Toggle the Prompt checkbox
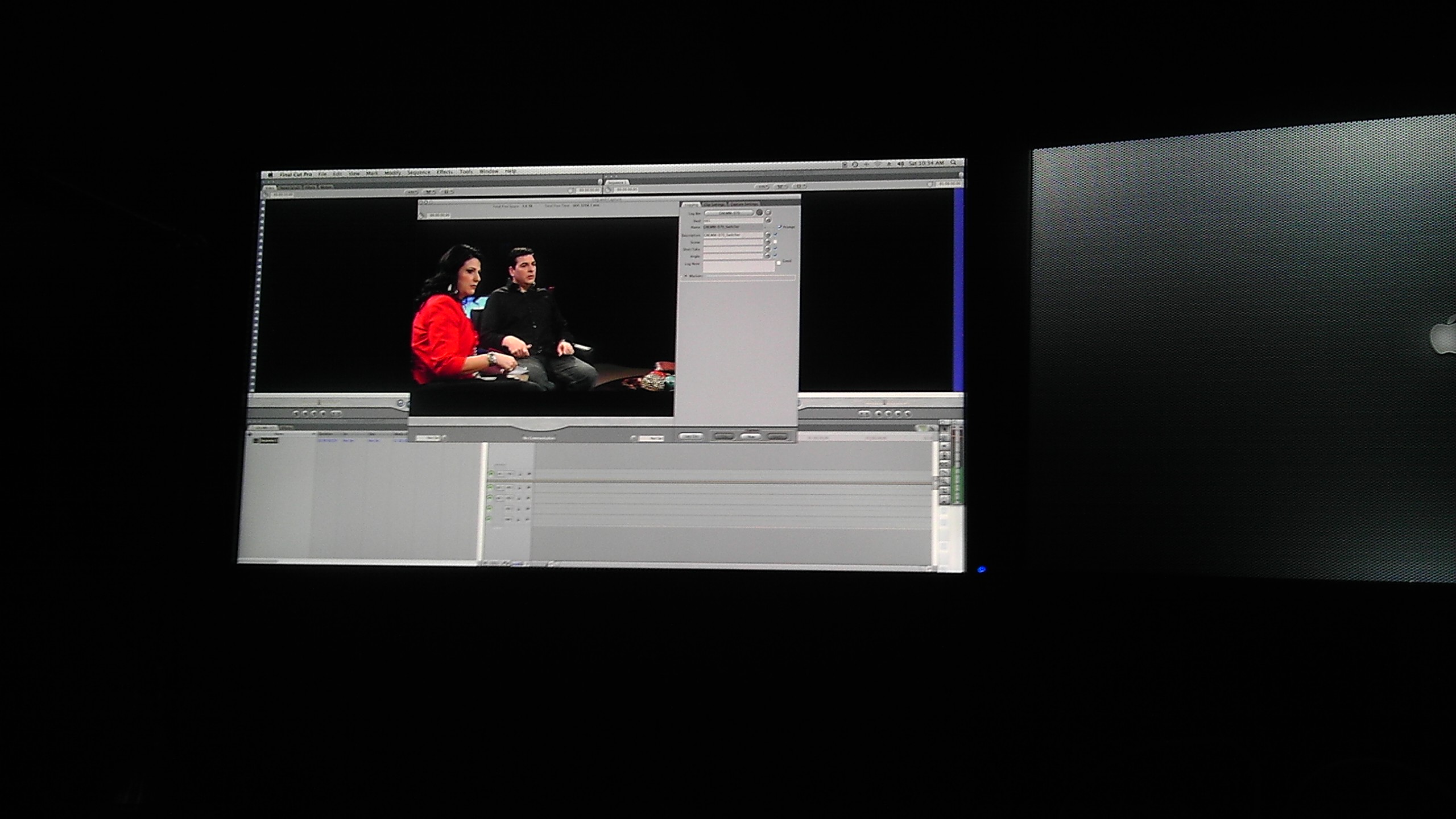The width and height of the screenshot is (1456, 819). tap(780, 227)
